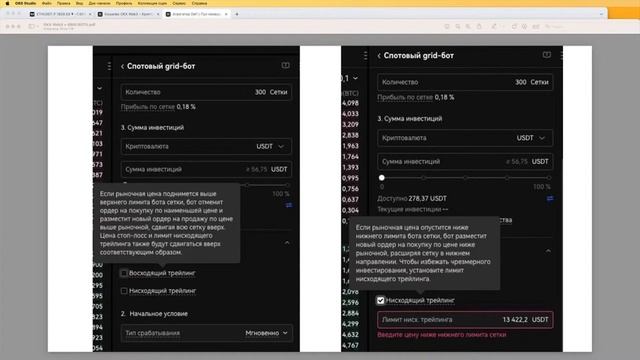Set investment slider to 100 % point
Image resolution: width=640 pixels, height=360 pixels.
tap(549, 178)
